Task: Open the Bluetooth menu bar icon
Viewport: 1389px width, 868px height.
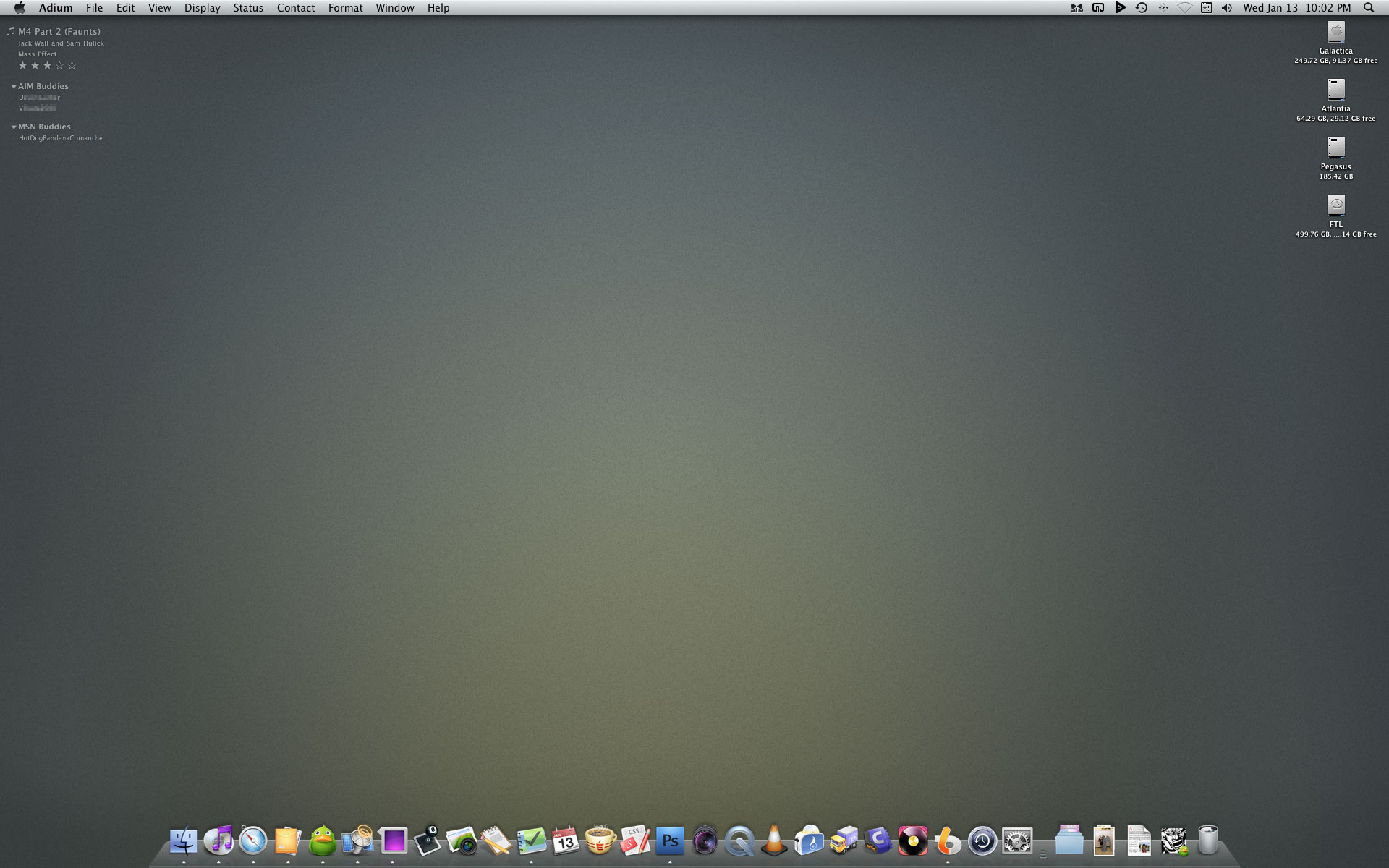Action: [1163, 8]
